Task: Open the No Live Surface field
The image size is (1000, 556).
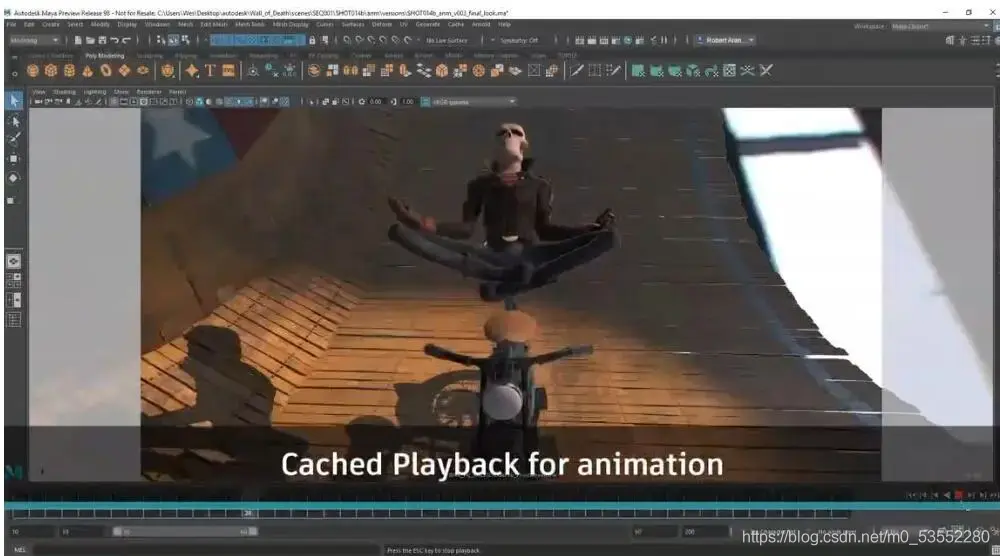Action: (x=446, y=40)
